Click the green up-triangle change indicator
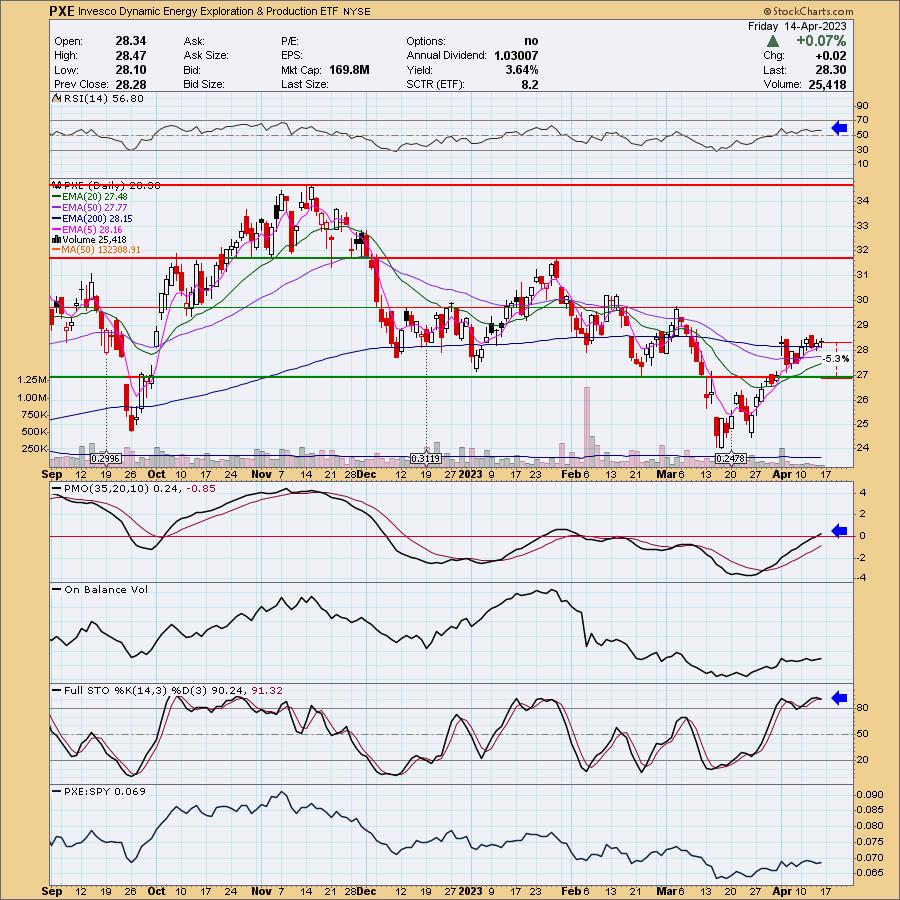Screen dimensions: 900x900 click(x=773, y=41)
